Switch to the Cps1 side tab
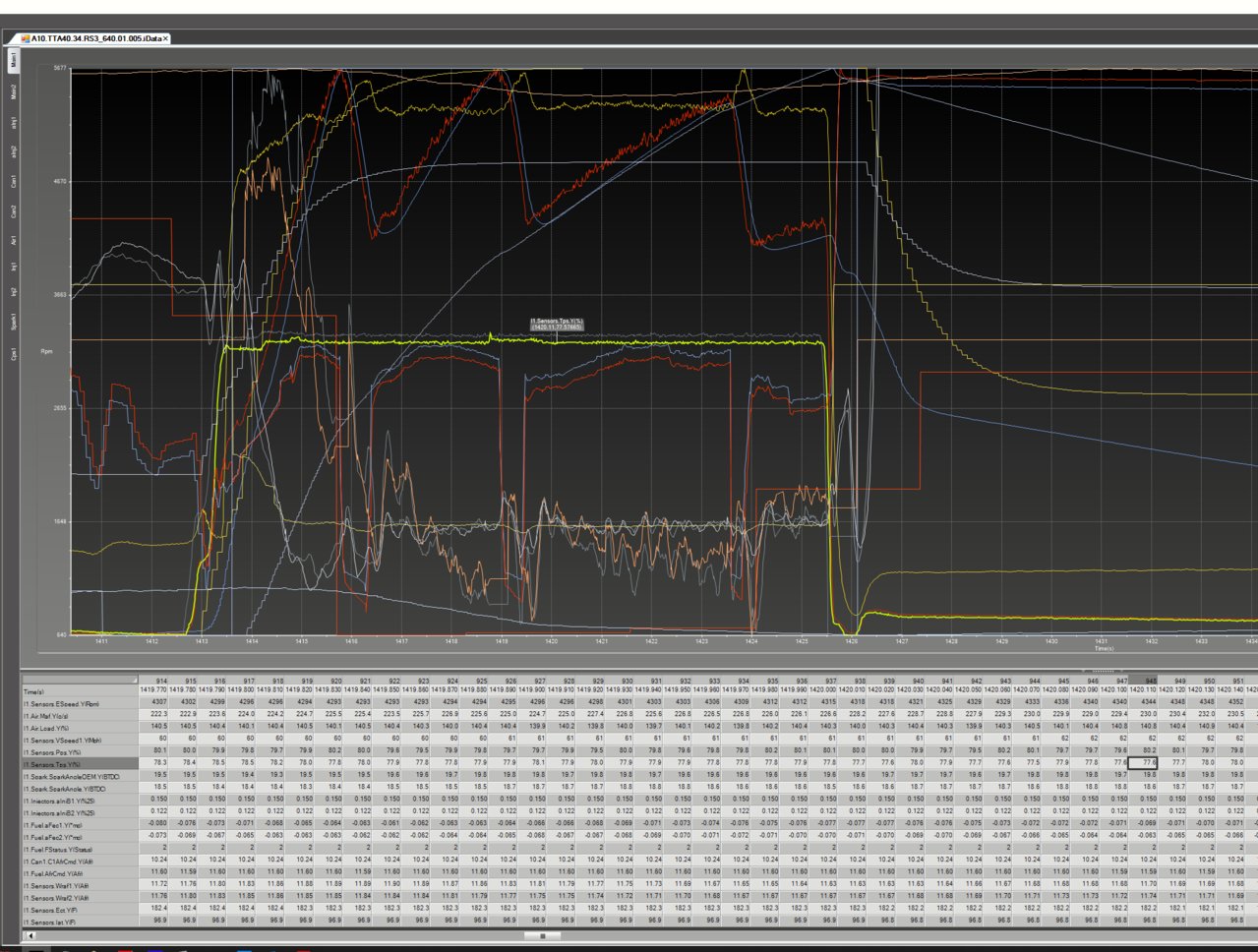The width and height of the screenshot is (1258, 952). [x=14, y=353]
